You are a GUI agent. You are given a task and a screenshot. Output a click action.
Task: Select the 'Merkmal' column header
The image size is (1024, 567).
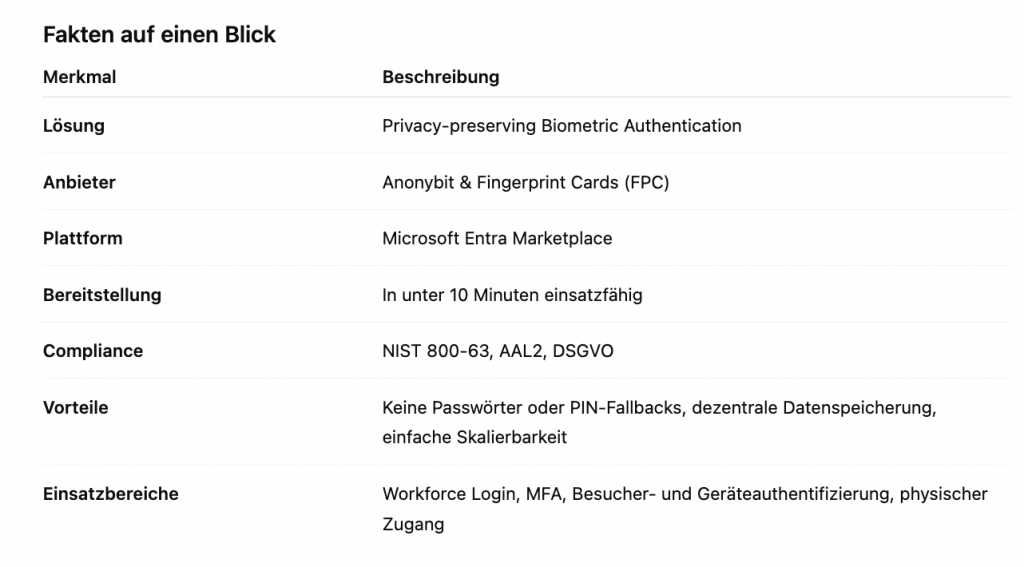click(79, 77)
